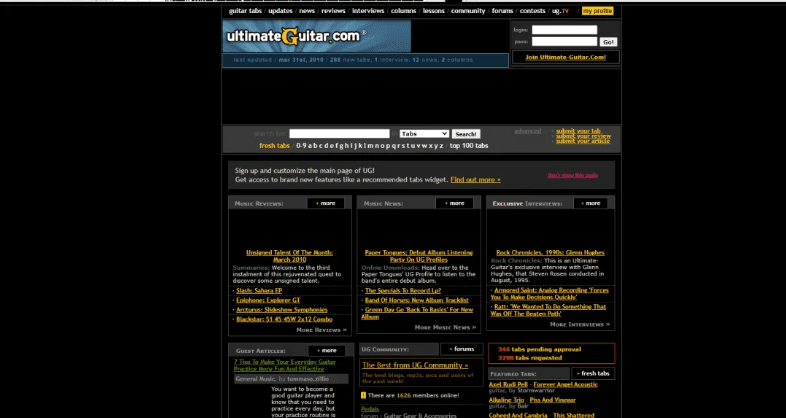Viewport: 786px width, 418px height.
Task: Open the advanced search link
Action: pyautogui.click(x=527, y=131)
